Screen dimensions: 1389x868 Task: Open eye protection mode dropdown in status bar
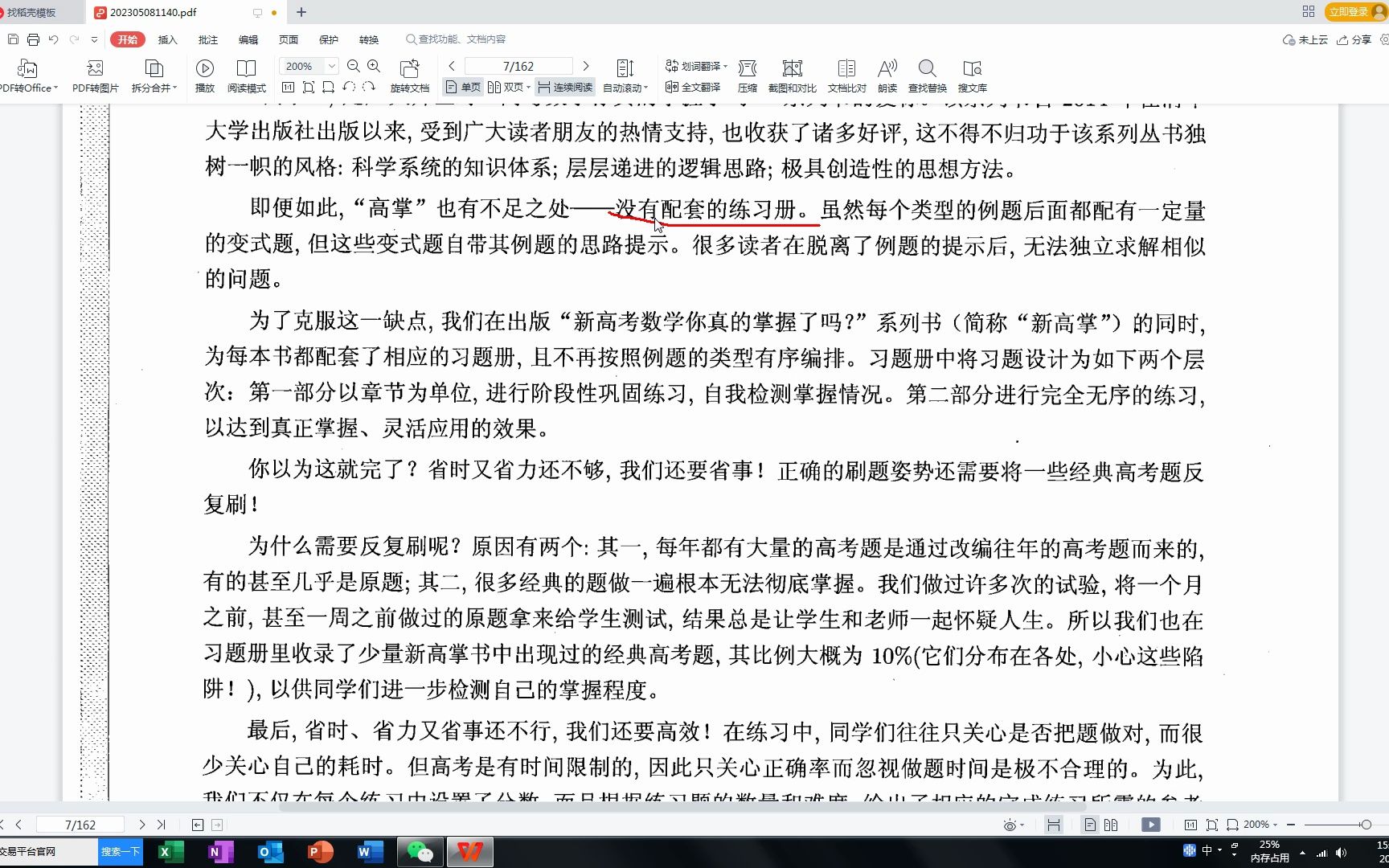click(x=1014, y=825)
